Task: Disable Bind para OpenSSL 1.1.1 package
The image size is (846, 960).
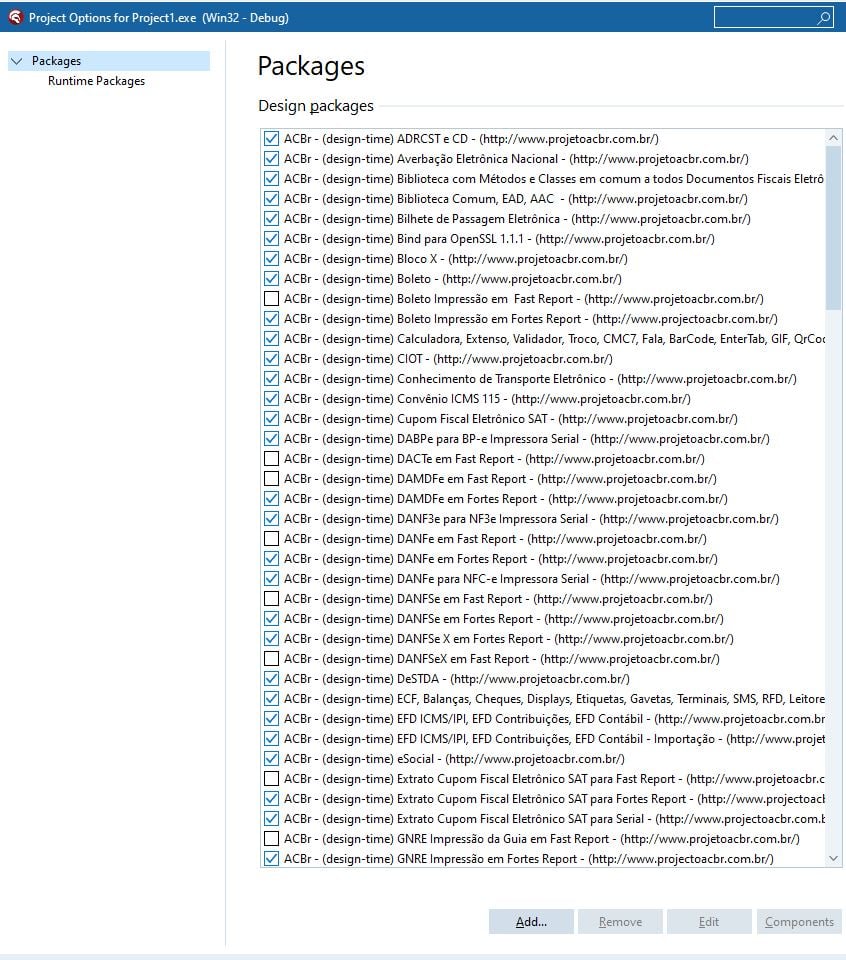Action: [271, 239]
